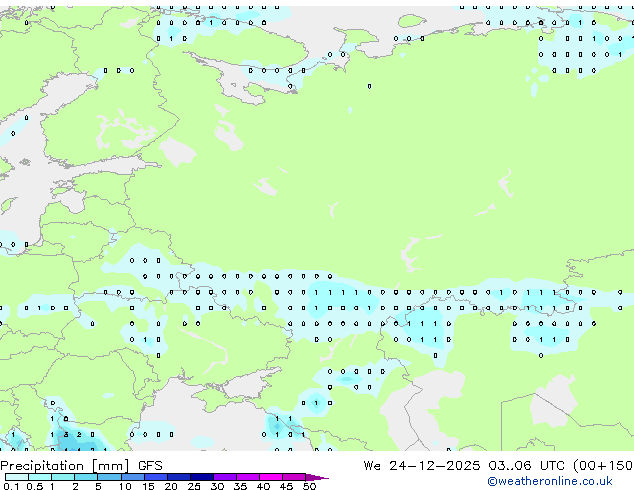Click the '0.5' legend scale label
Viewport: 634px width, 490px height.
click(34, 486)
